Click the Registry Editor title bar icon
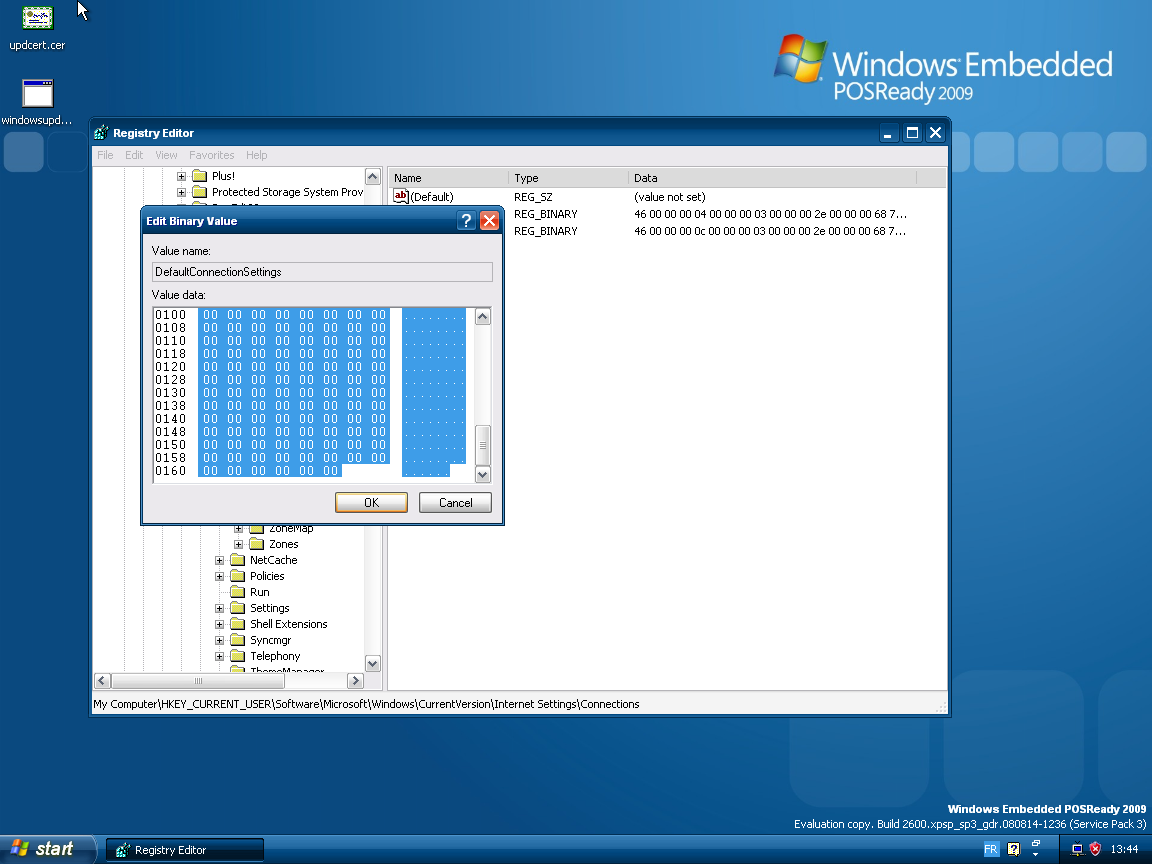 click(x=101, y=133)
